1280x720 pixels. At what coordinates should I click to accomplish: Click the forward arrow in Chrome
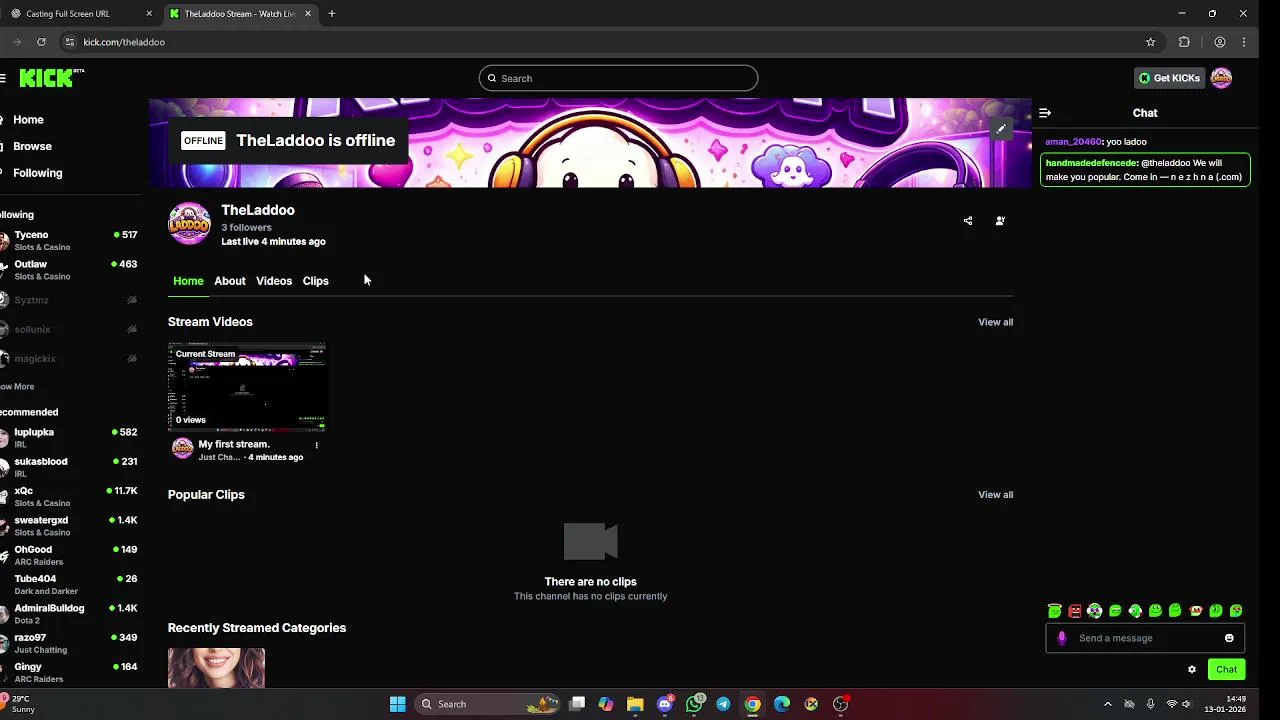[x=15, y=42]
